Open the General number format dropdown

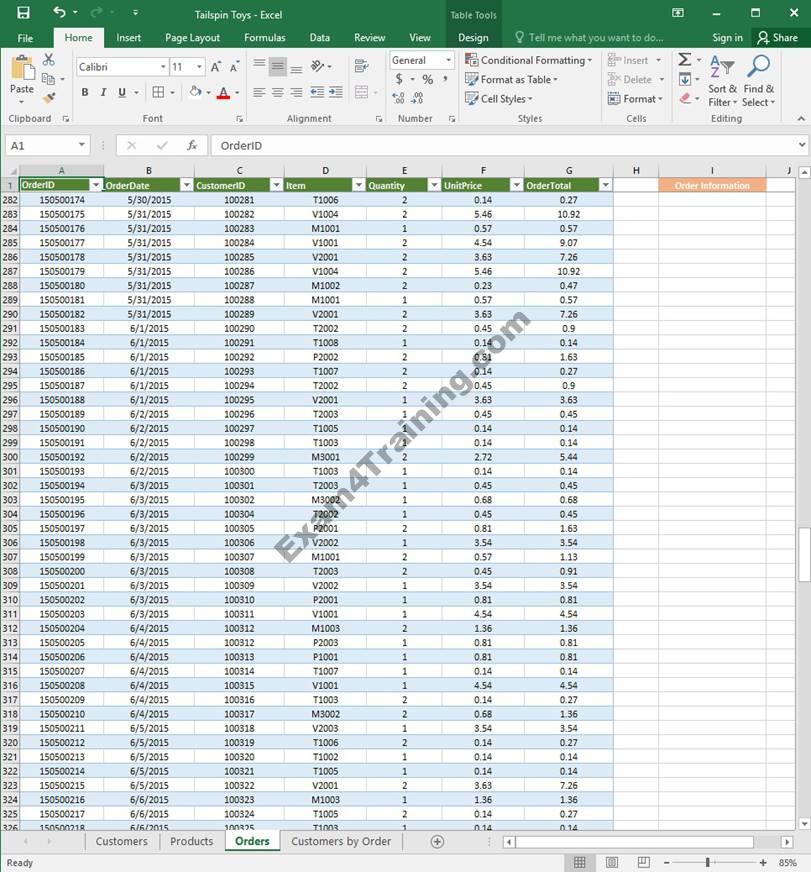point(447,60)
